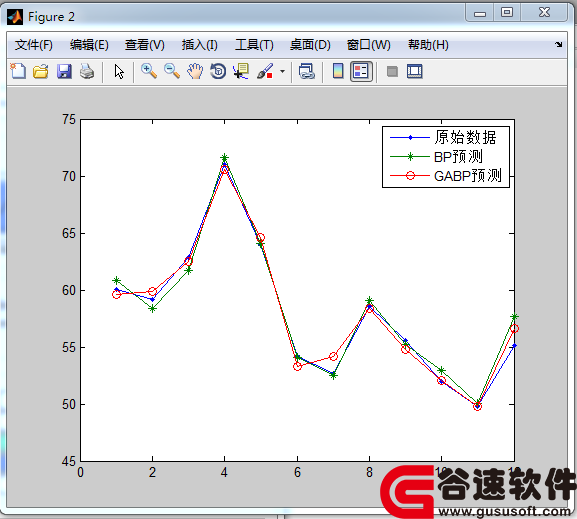Click the New Figure icon

point(18,71)
